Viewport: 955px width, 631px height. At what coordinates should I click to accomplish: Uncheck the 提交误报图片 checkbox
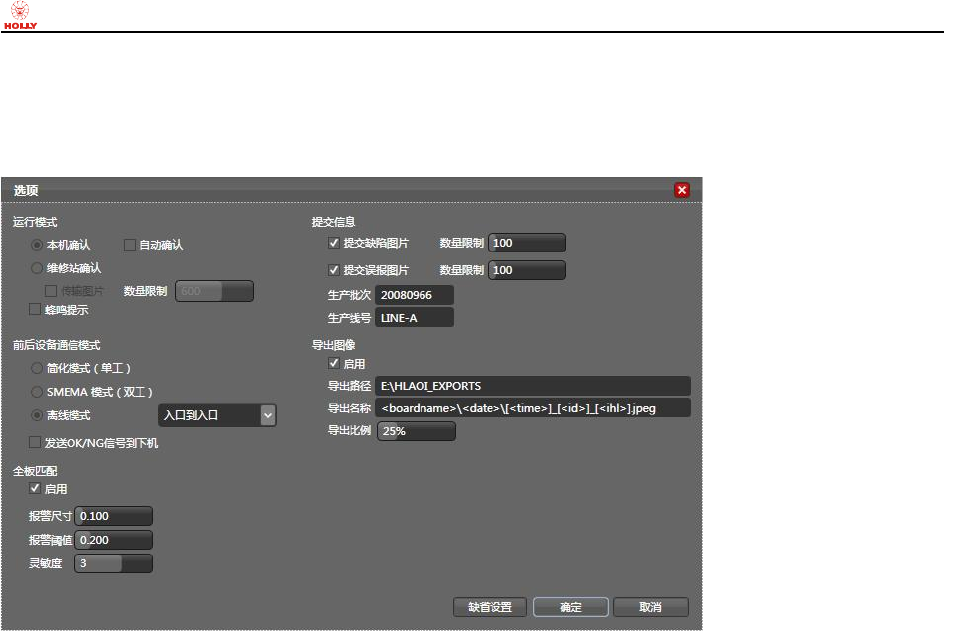(334, 269)
